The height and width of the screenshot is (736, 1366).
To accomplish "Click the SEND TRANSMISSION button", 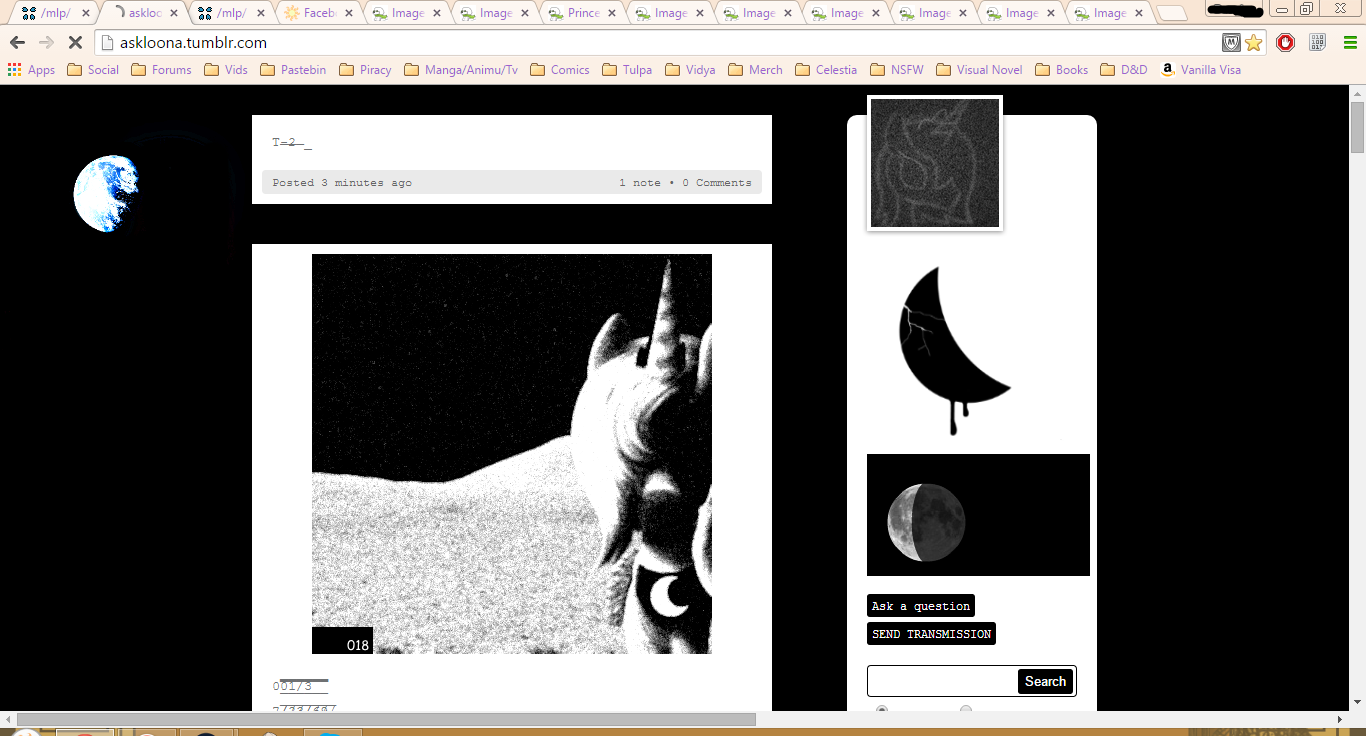I will tap(932, 634).
